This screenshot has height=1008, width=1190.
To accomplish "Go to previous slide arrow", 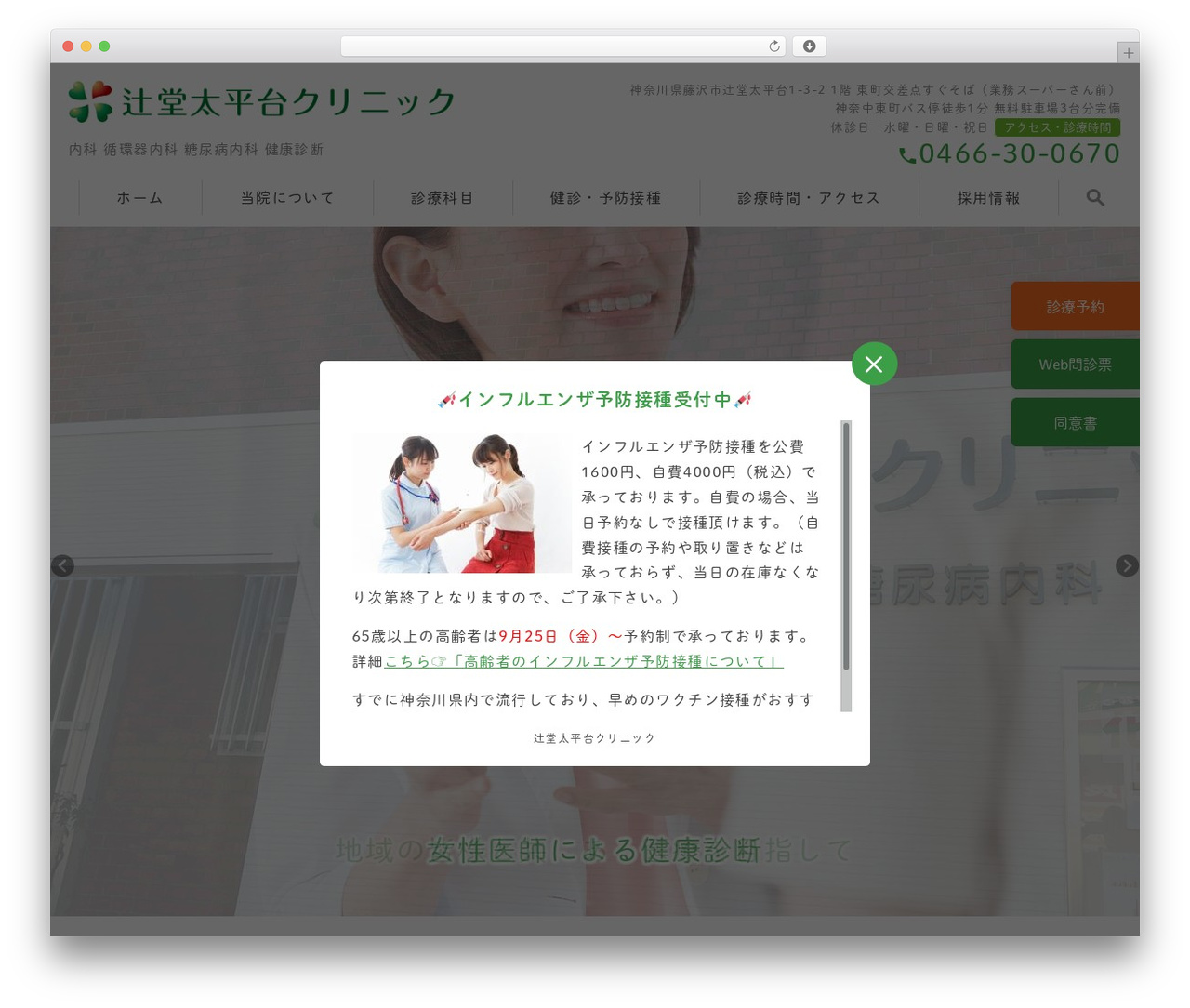I will (62, 565).
